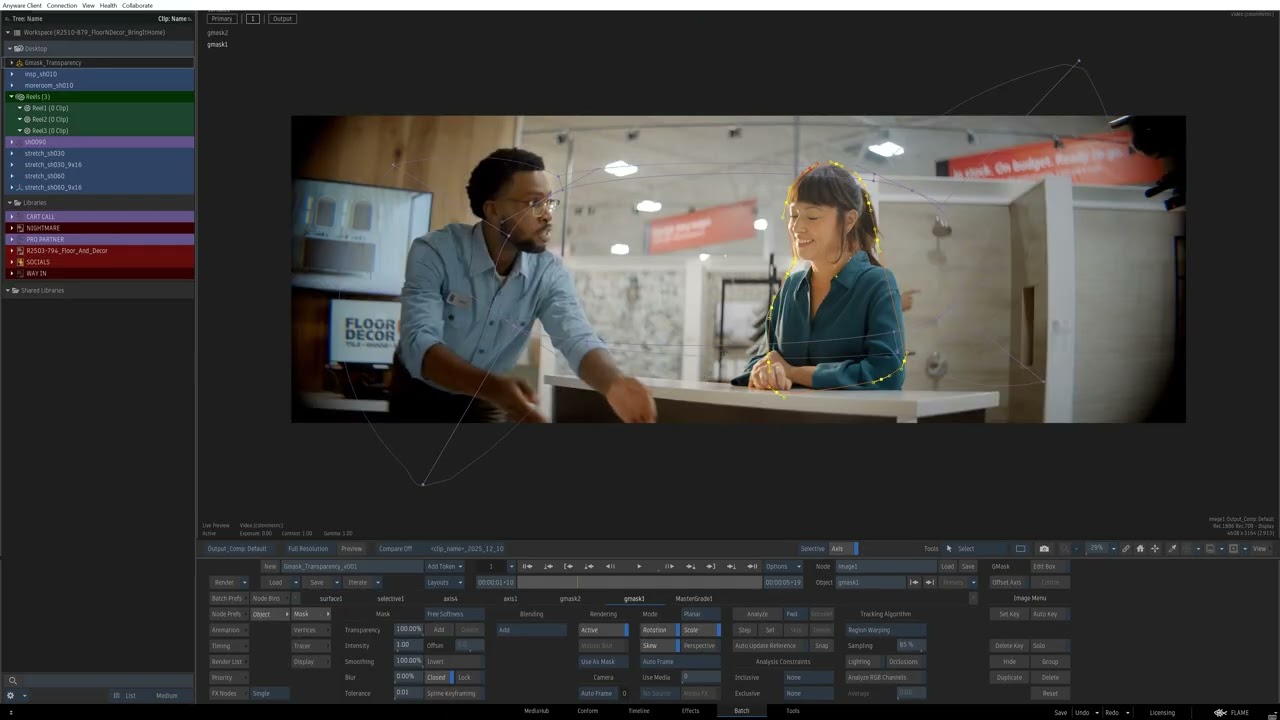Click the SOCIALS library icon
This screenshot has height=720, width=1280.
[x=20, y=262]
